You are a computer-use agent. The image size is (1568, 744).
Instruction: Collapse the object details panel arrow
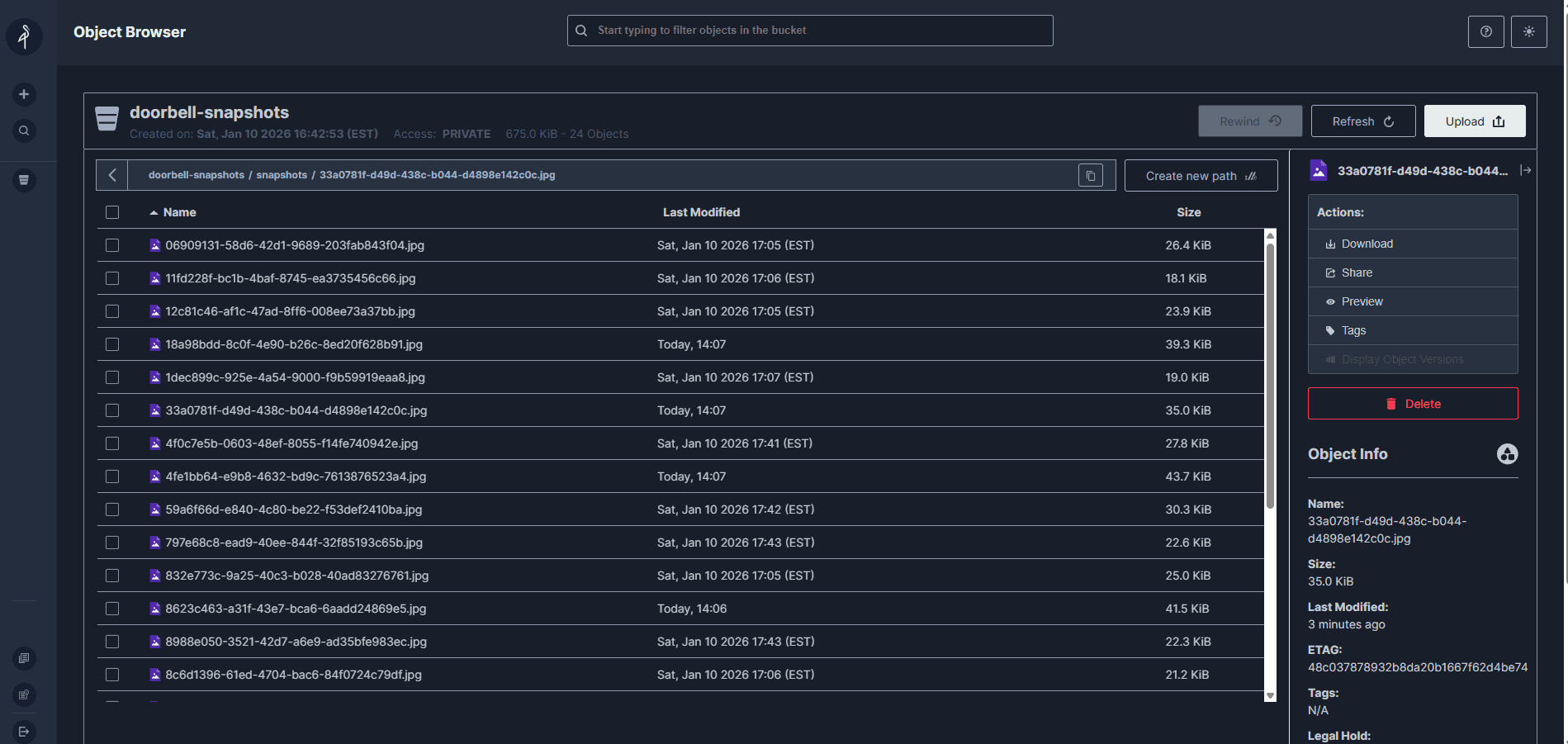(x=1525, y=170)
